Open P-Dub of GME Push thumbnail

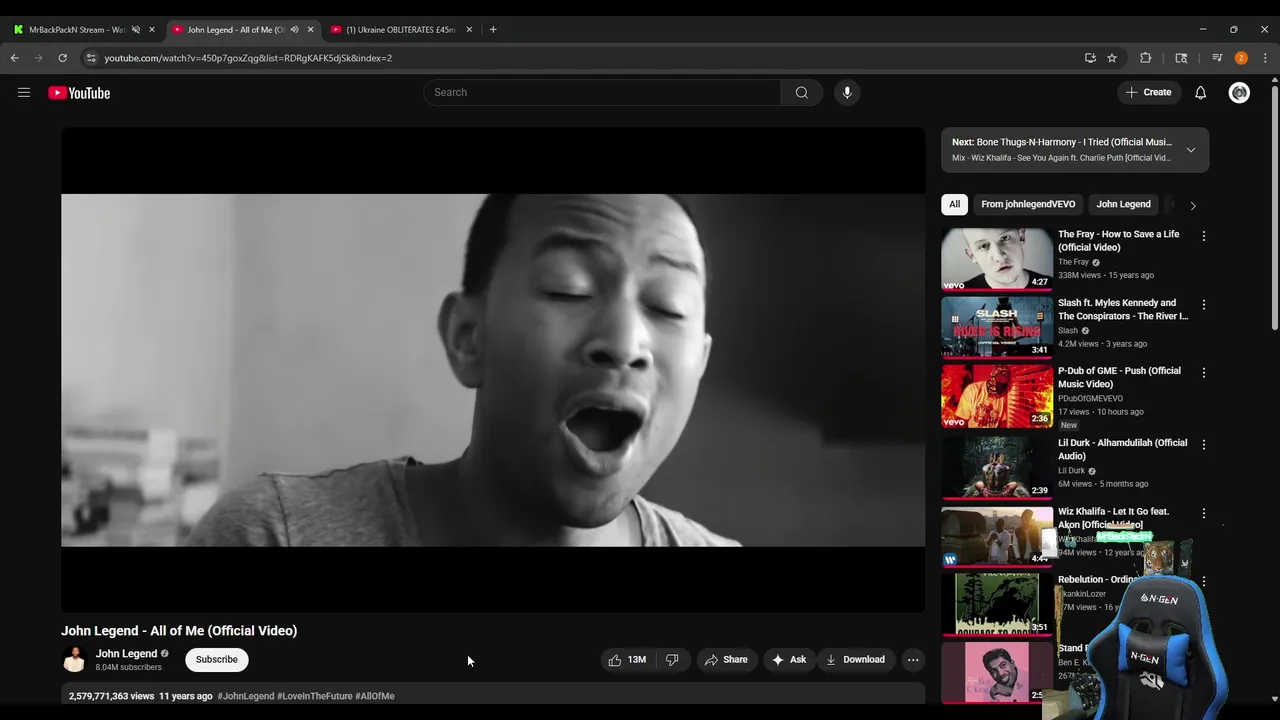pos(997,396)
